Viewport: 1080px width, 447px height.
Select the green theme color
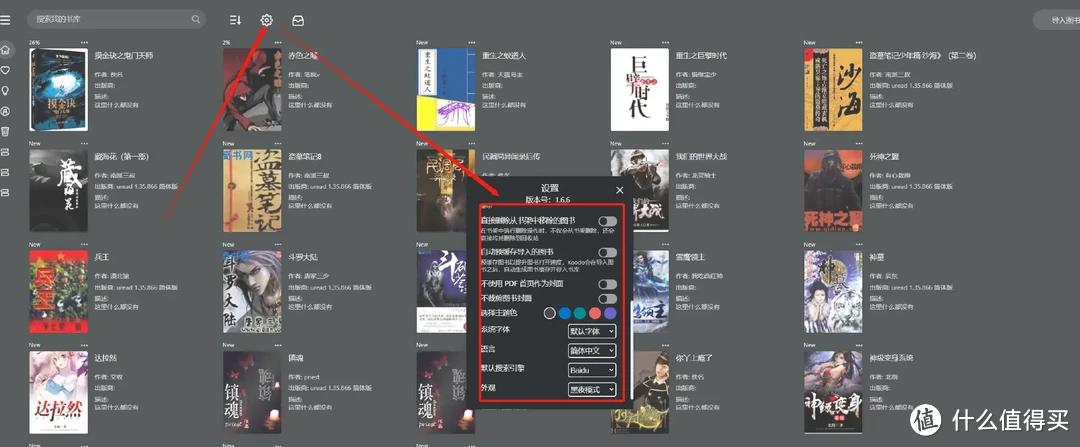(x=580, y=313)
